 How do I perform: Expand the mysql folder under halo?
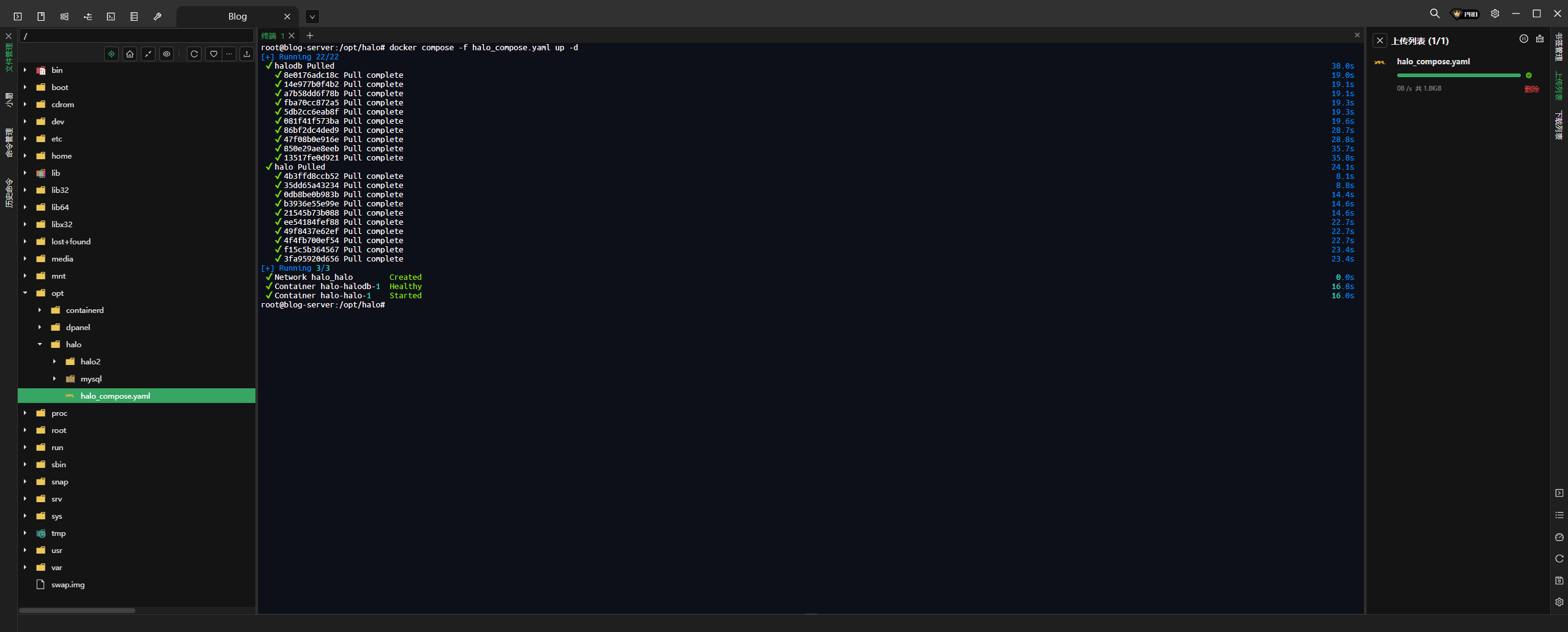(55, 379)
